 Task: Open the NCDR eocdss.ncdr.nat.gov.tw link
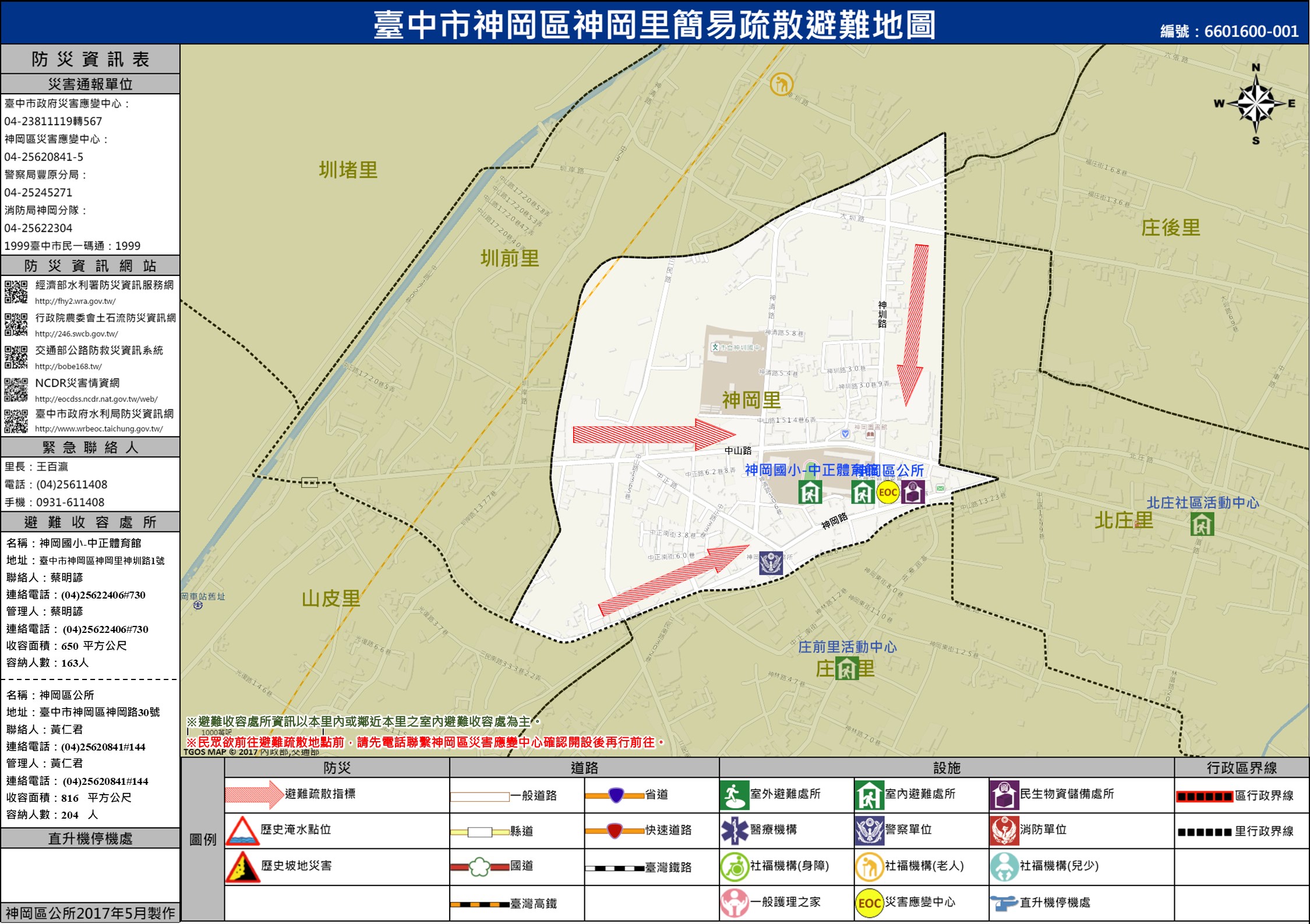coord(96,399)
